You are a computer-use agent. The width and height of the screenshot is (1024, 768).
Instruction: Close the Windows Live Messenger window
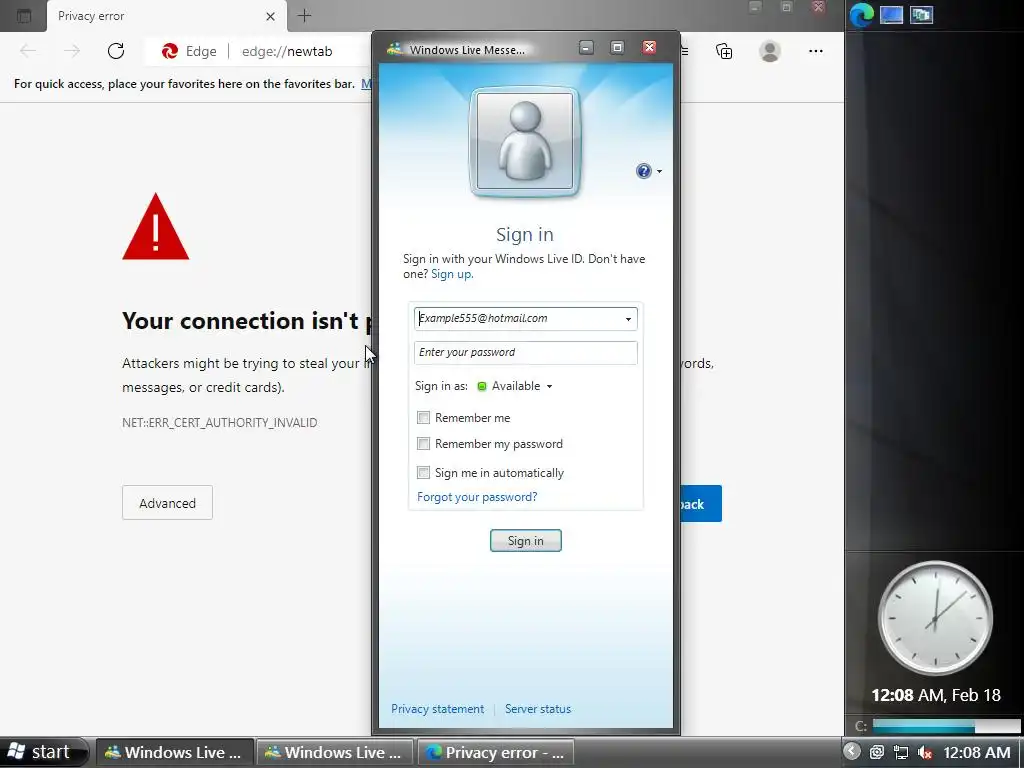click(649, 47)
